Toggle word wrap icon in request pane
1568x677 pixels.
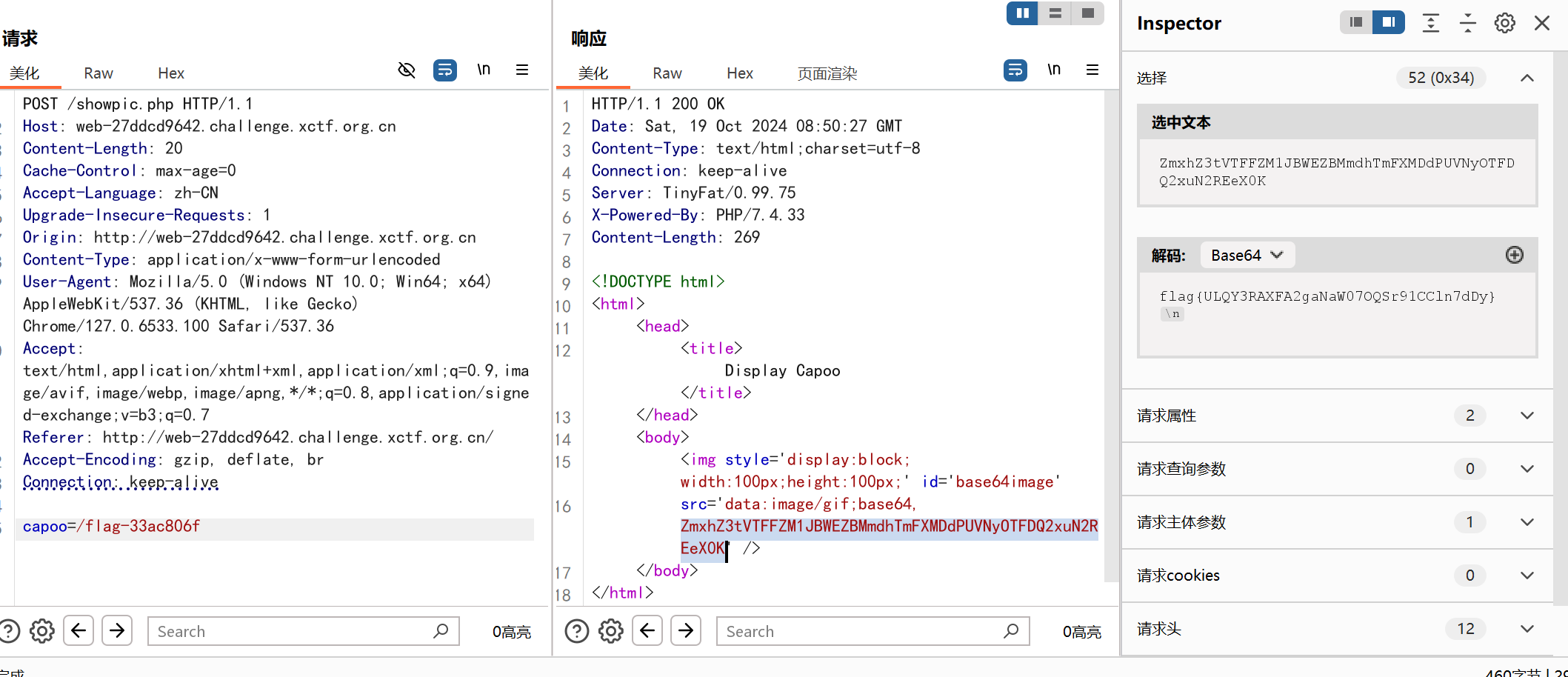445,70
